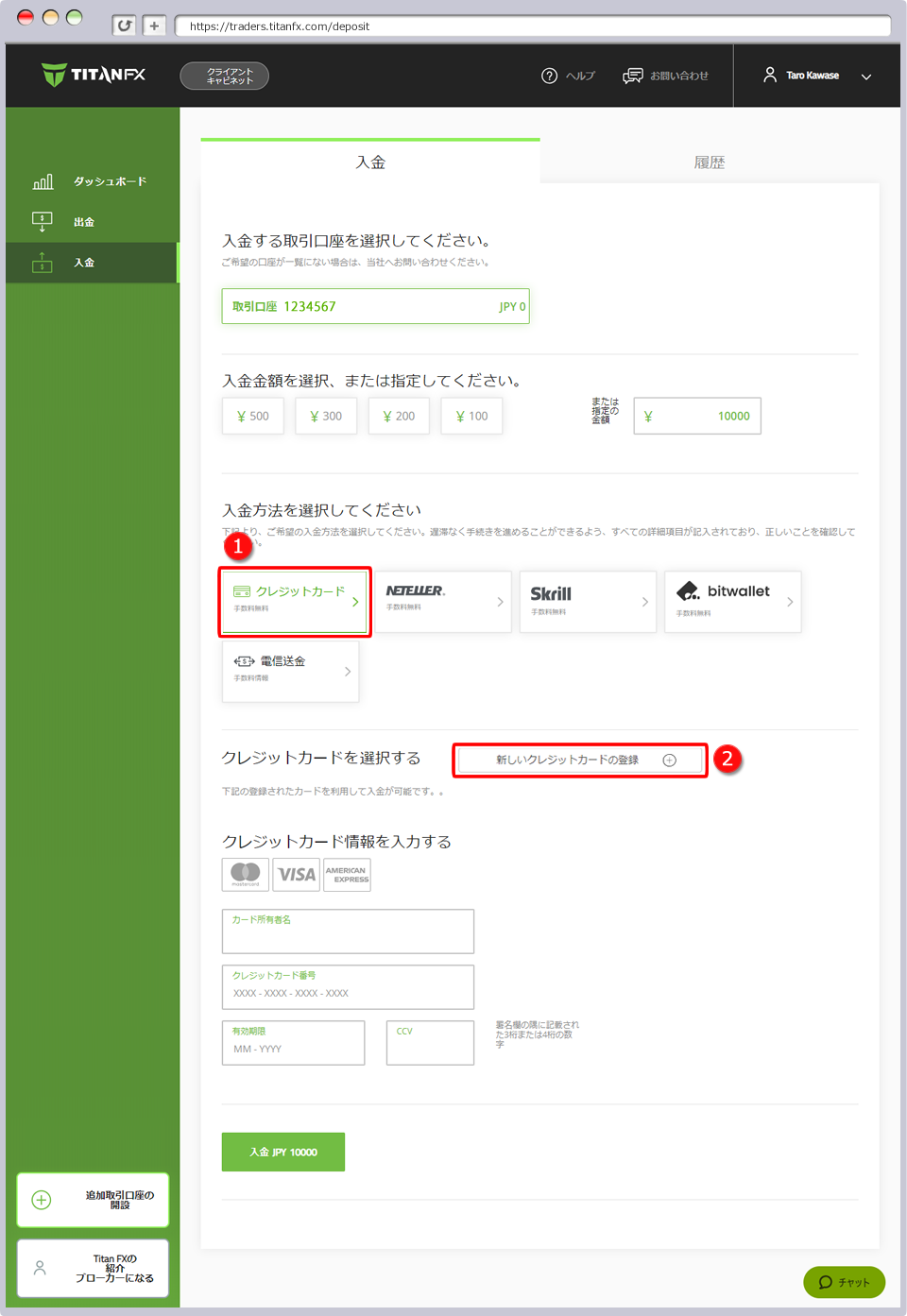This screenshot has width=907, height=1316.
Task: Click the VISA card brand icon
Action: [x=296, y=874]
